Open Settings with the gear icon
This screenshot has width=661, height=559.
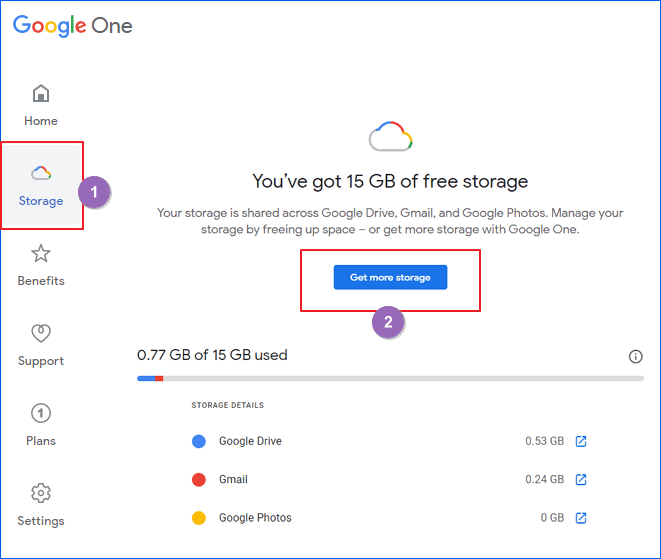[x=41, y=493]
